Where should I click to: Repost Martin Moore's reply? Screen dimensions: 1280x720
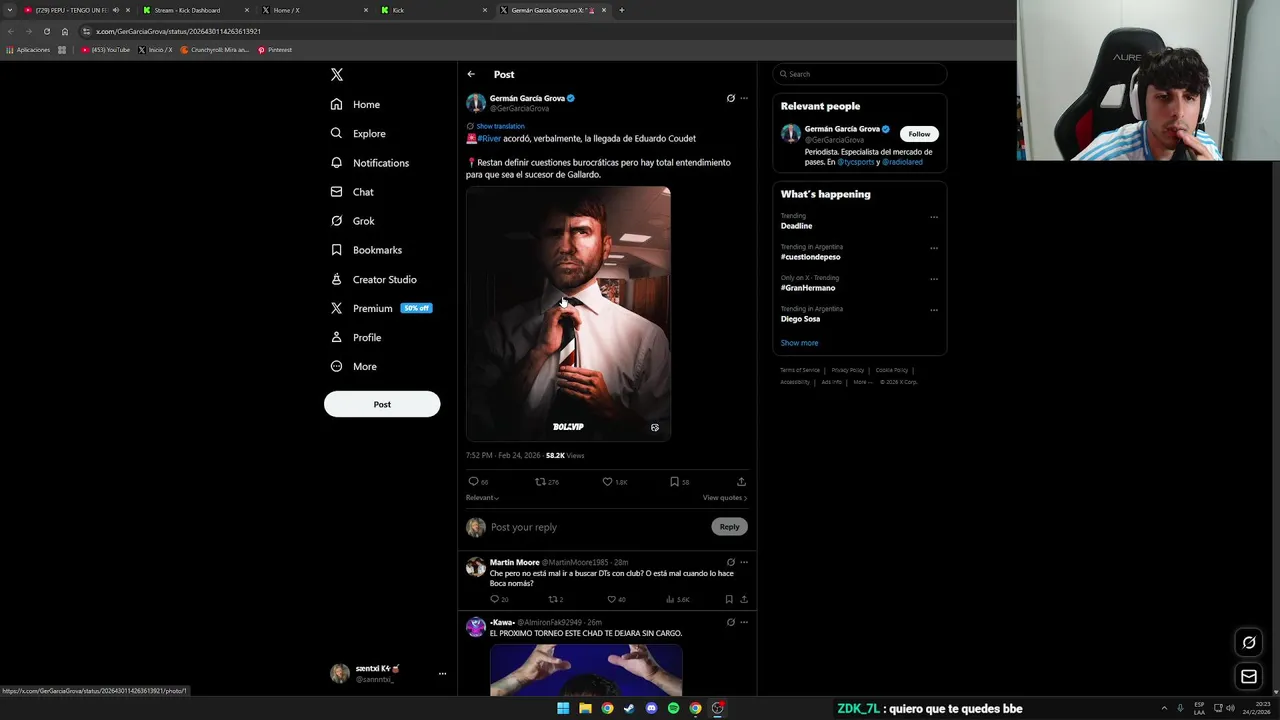[555, 599]
